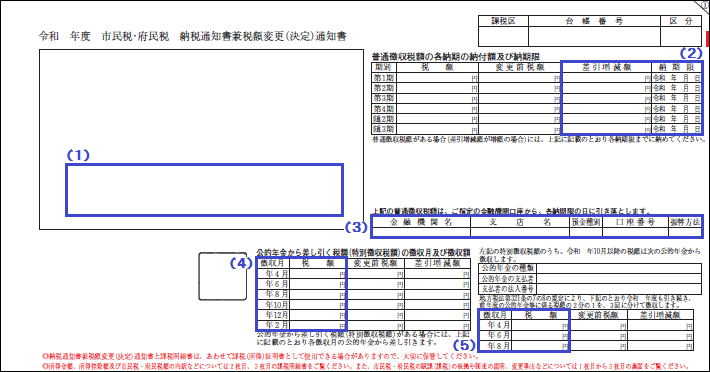This screenshot has width=710, height=372.
Task: Click the form title 納税通知書兼税額変更(決定)通知書
Action: pyautogui.click(x=263, y=36)
